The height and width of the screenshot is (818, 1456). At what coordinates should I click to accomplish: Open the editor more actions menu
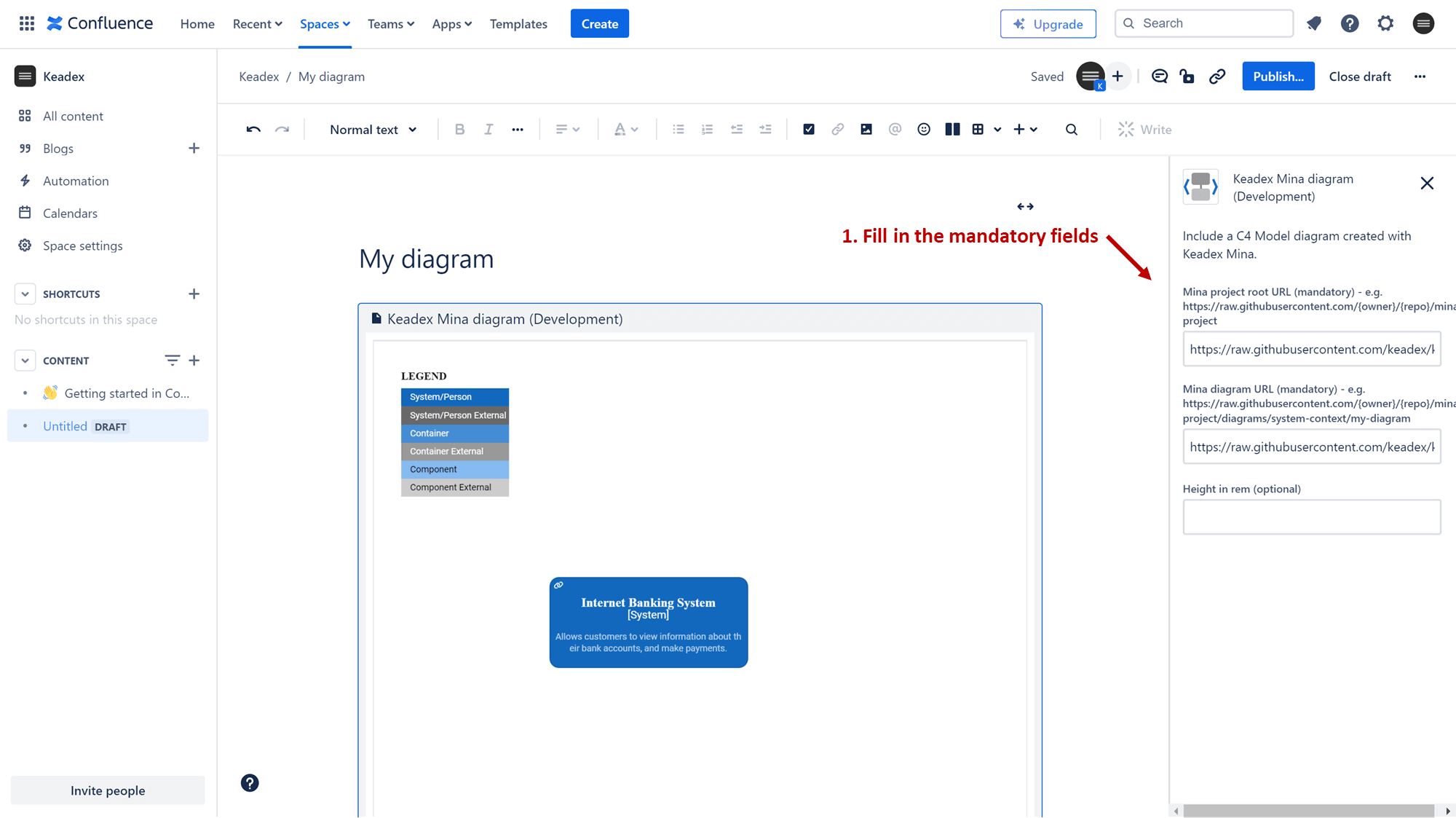(x=1420, y=76)
